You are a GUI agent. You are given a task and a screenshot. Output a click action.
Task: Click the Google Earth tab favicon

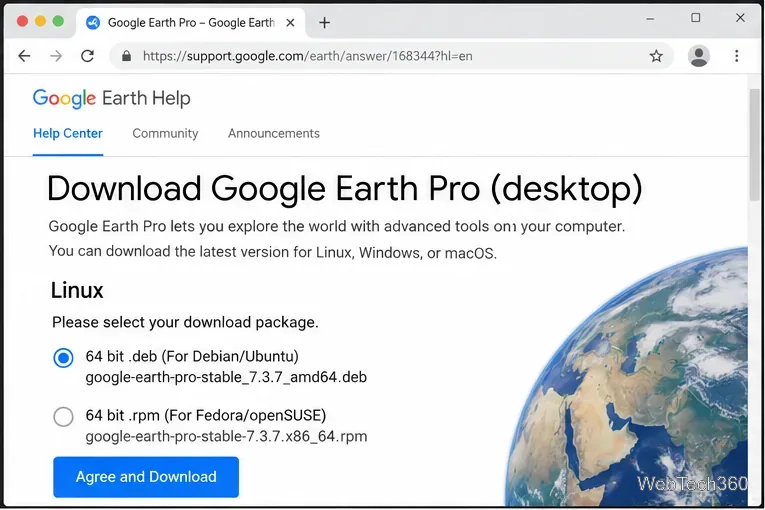point(93,22)
